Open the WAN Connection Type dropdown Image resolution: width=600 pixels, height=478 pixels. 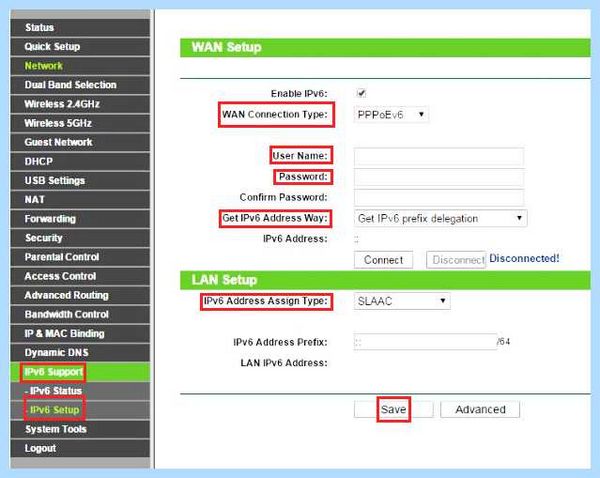click(x=391, y=114)
